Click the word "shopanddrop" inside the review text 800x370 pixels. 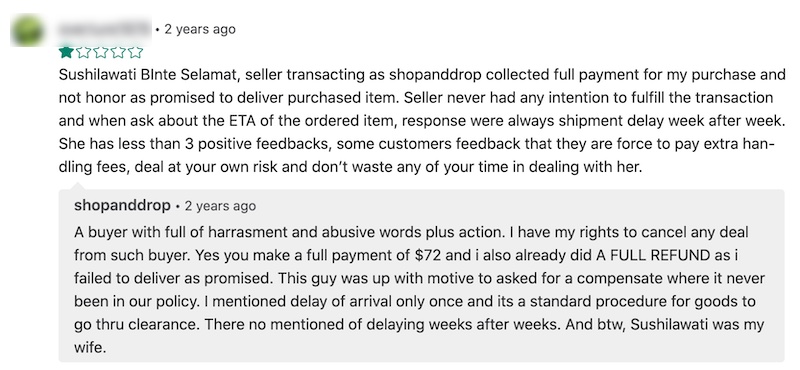click(x=436, y=75)
